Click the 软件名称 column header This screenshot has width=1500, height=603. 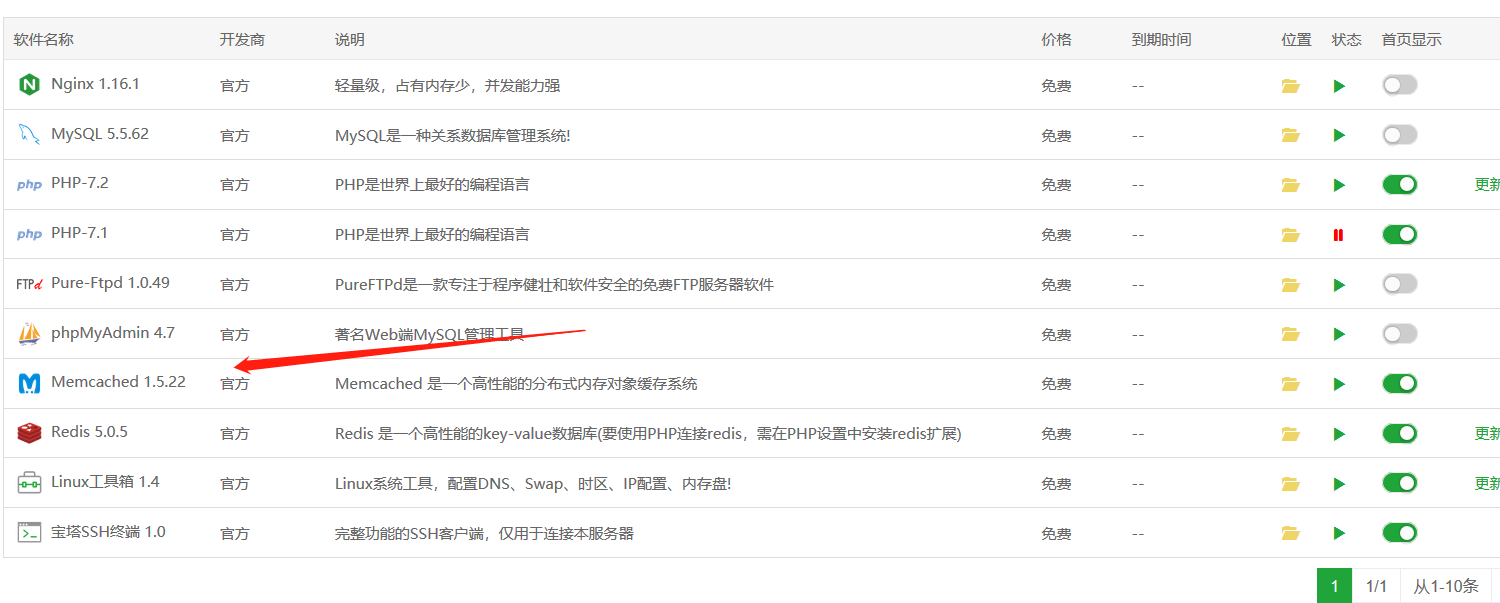pos(43,40)
